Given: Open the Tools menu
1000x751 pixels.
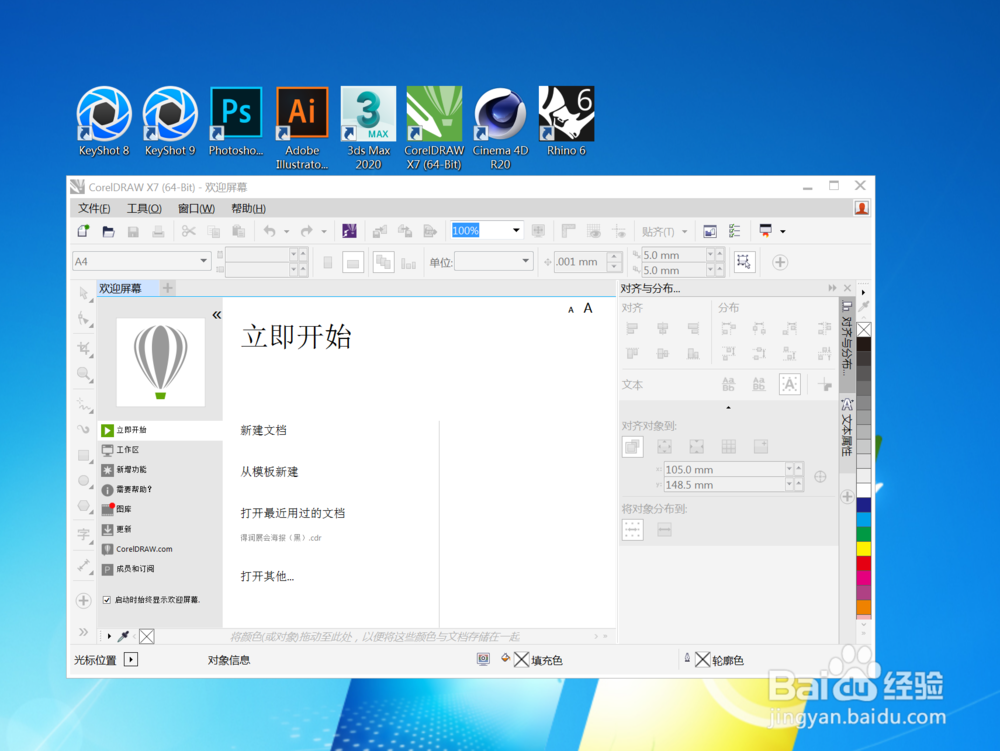Looking at the screenshot, I should pos(144,208).
